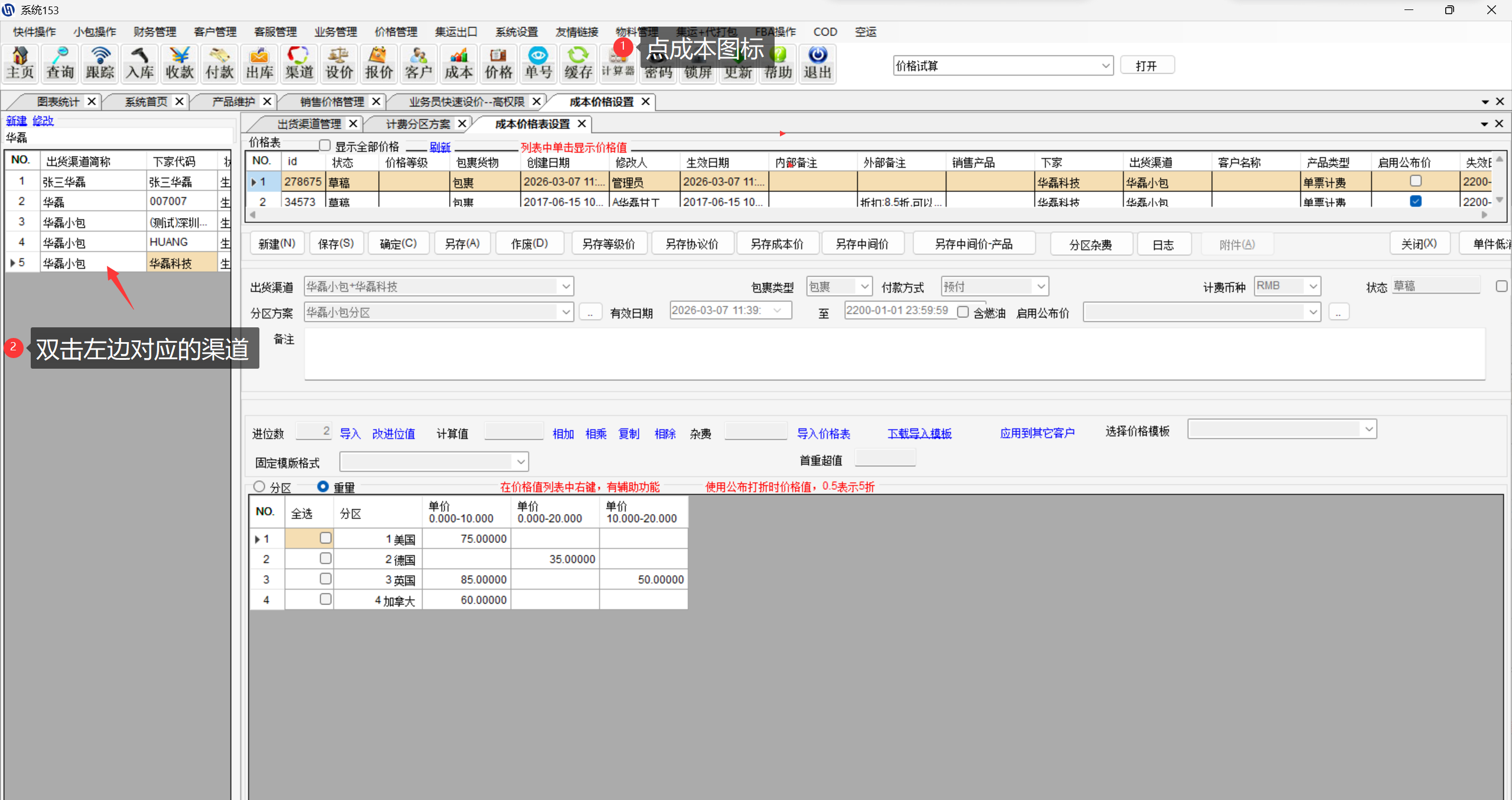1512x800 pixels.
Task: Click the 收款 receive payment icon
Action: pos(180,63)
